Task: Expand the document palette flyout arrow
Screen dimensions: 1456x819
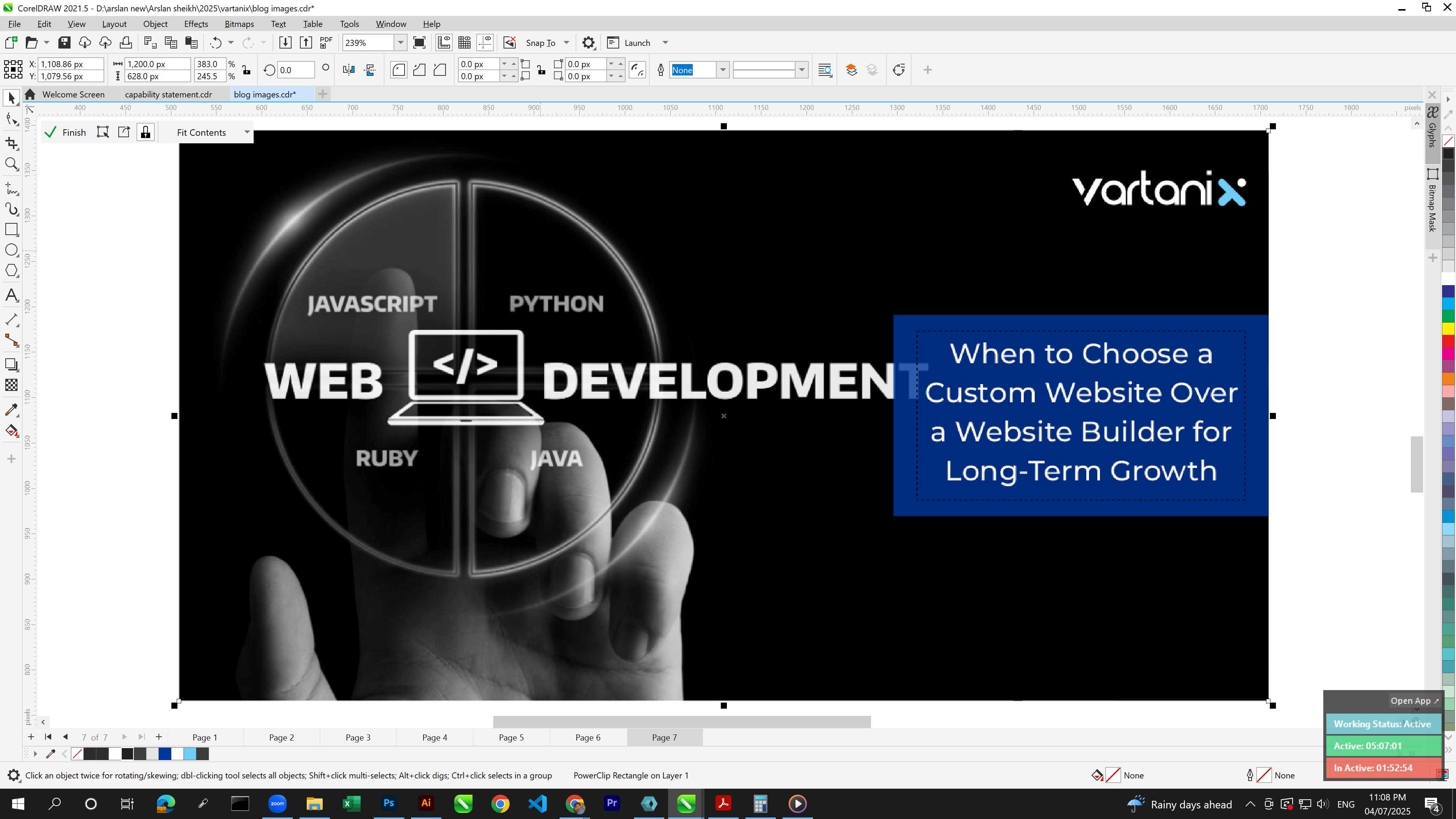Action: [35, 753]
